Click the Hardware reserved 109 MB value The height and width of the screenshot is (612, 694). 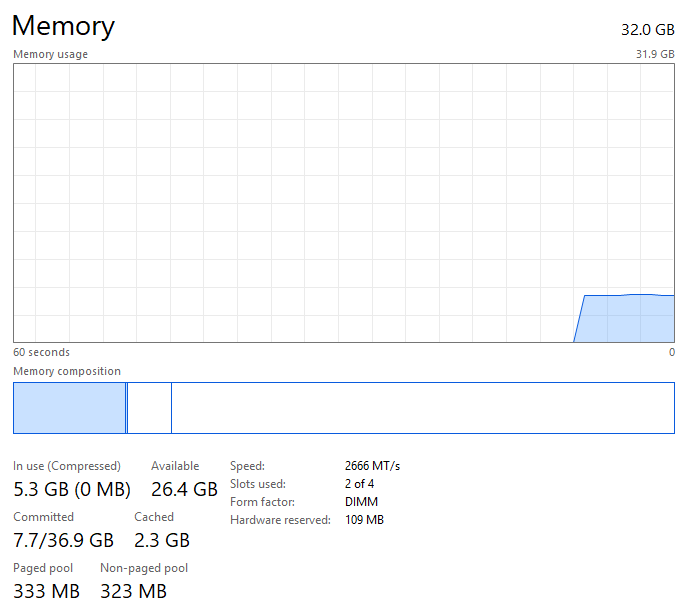[x=364, y=520]
